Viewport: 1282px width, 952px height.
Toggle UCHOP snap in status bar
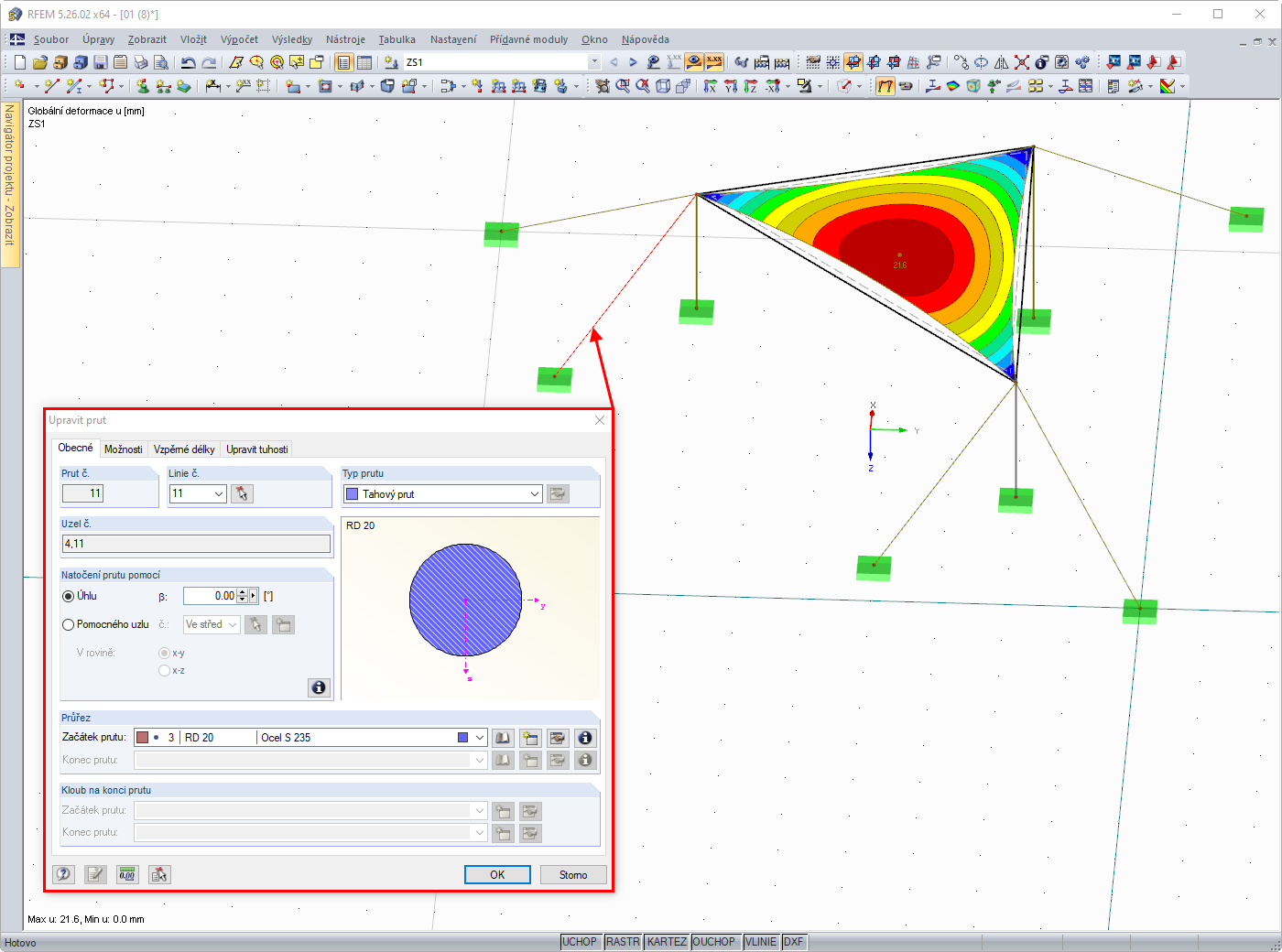(x=580, y=942)
